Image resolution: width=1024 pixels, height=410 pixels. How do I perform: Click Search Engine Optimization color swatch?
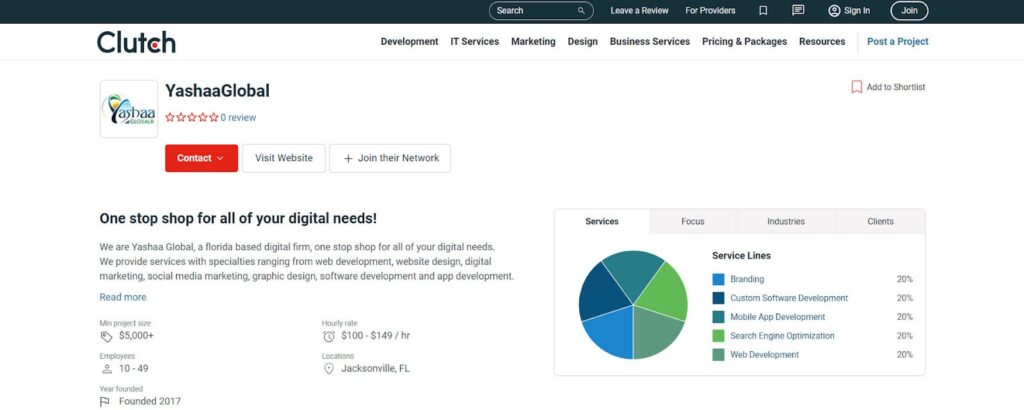coord(718,336)
